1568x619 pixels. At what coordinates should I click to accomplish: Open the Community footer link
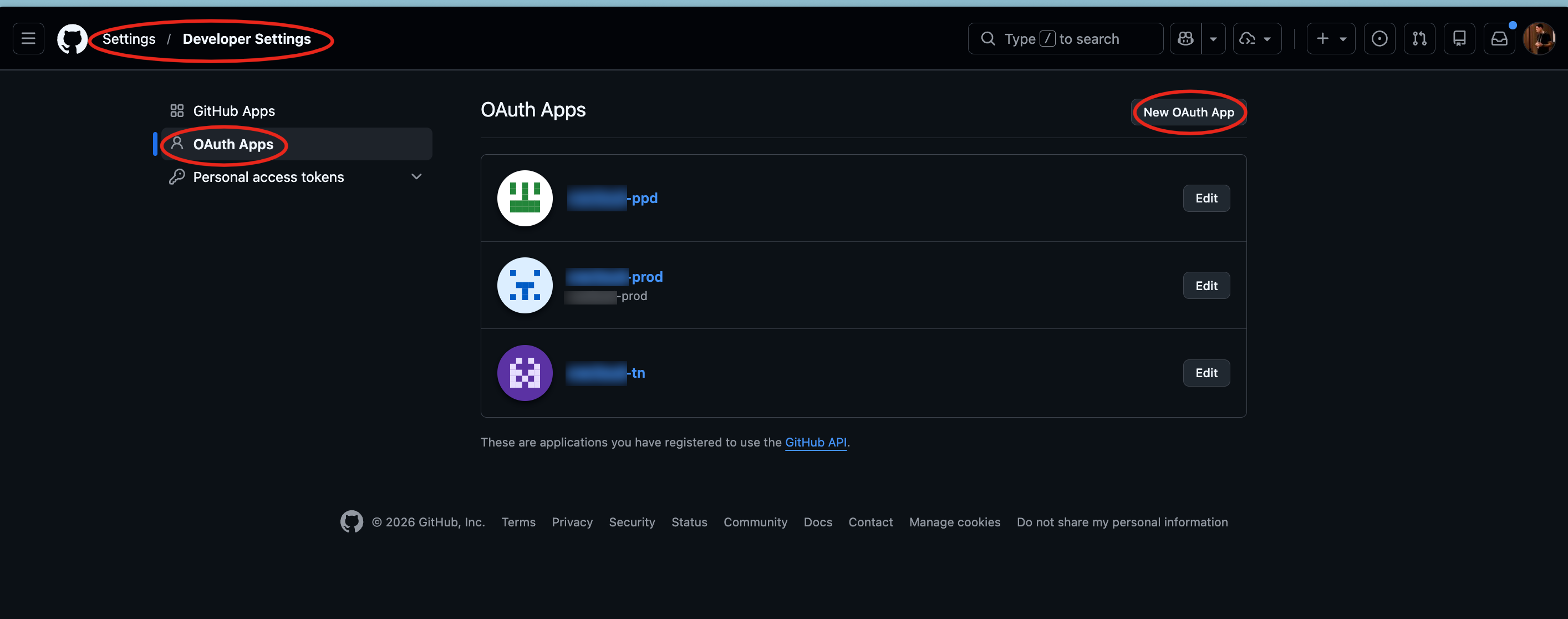click(x=755, y=522)
